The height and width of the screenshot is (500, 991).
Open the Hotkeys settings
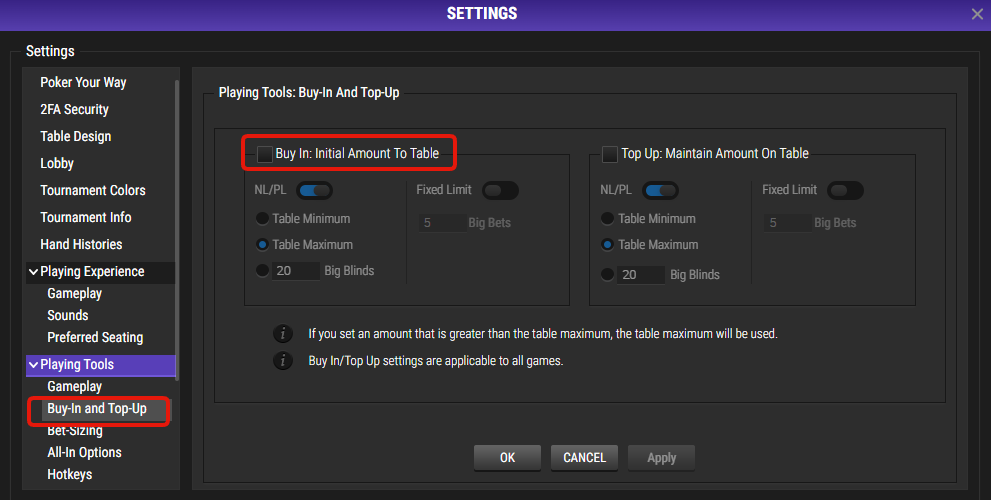pyautogui.click(x=70, y=475)
